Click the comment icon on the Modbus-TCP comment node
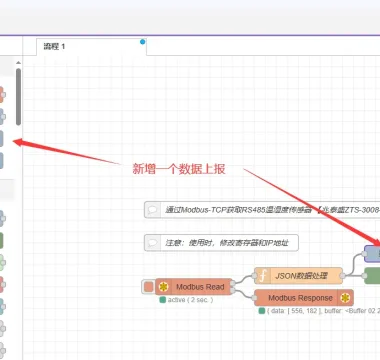The width and height of the screenshot is (380, 360). [153, 210]
